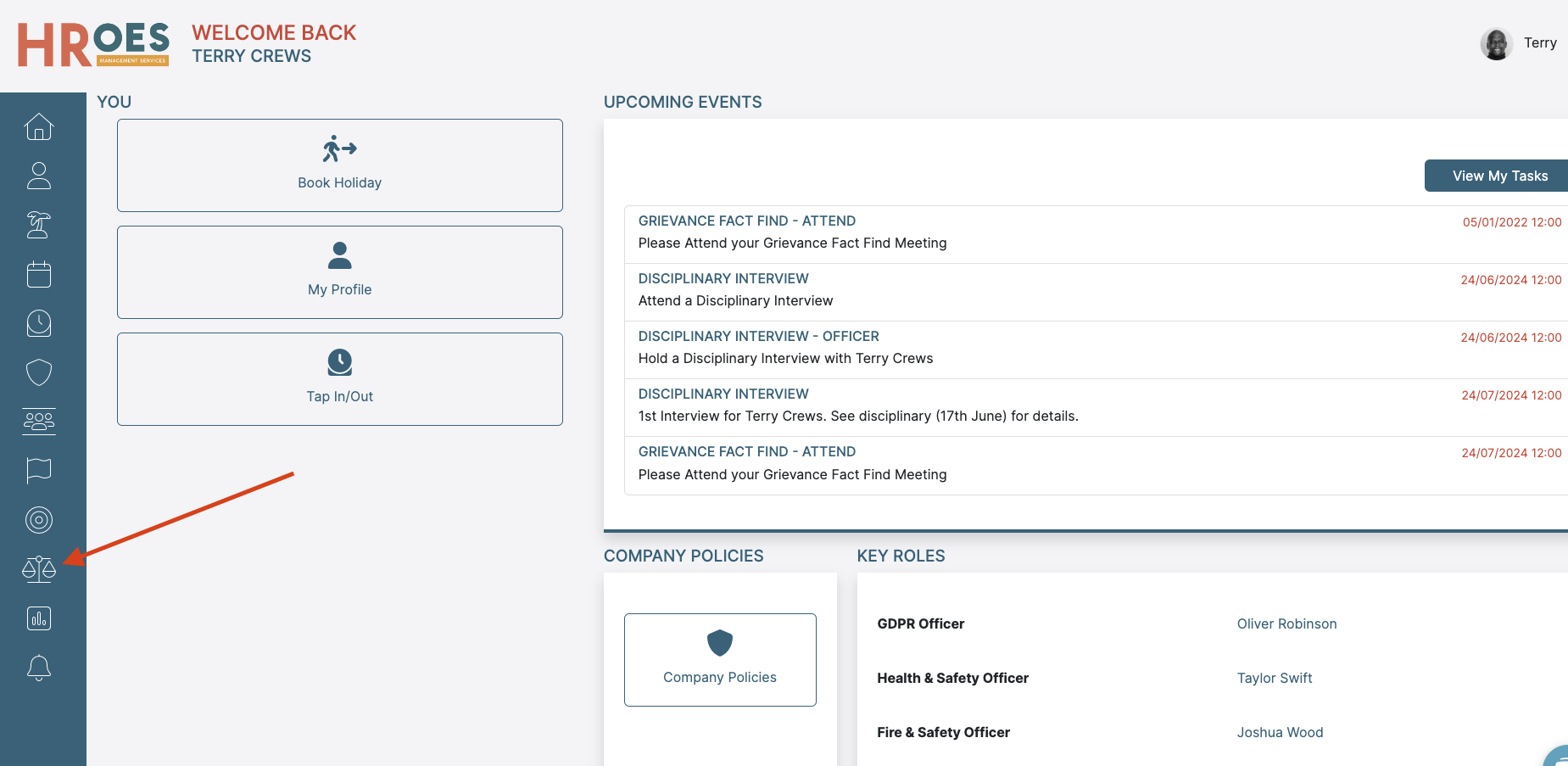Select the team group sidebar icon

(39, 422)
